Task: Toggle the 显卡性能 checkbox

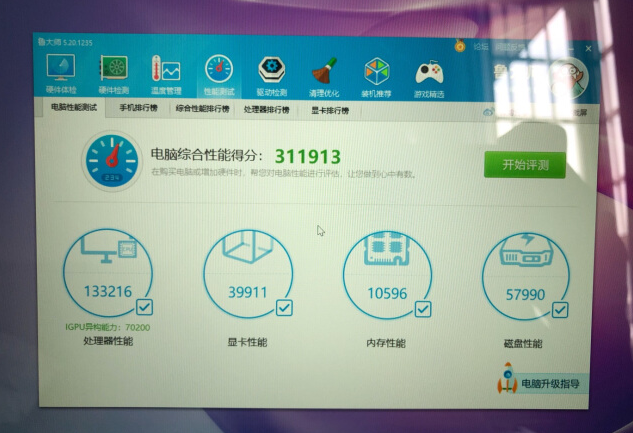Action: [x=284, y=308]
